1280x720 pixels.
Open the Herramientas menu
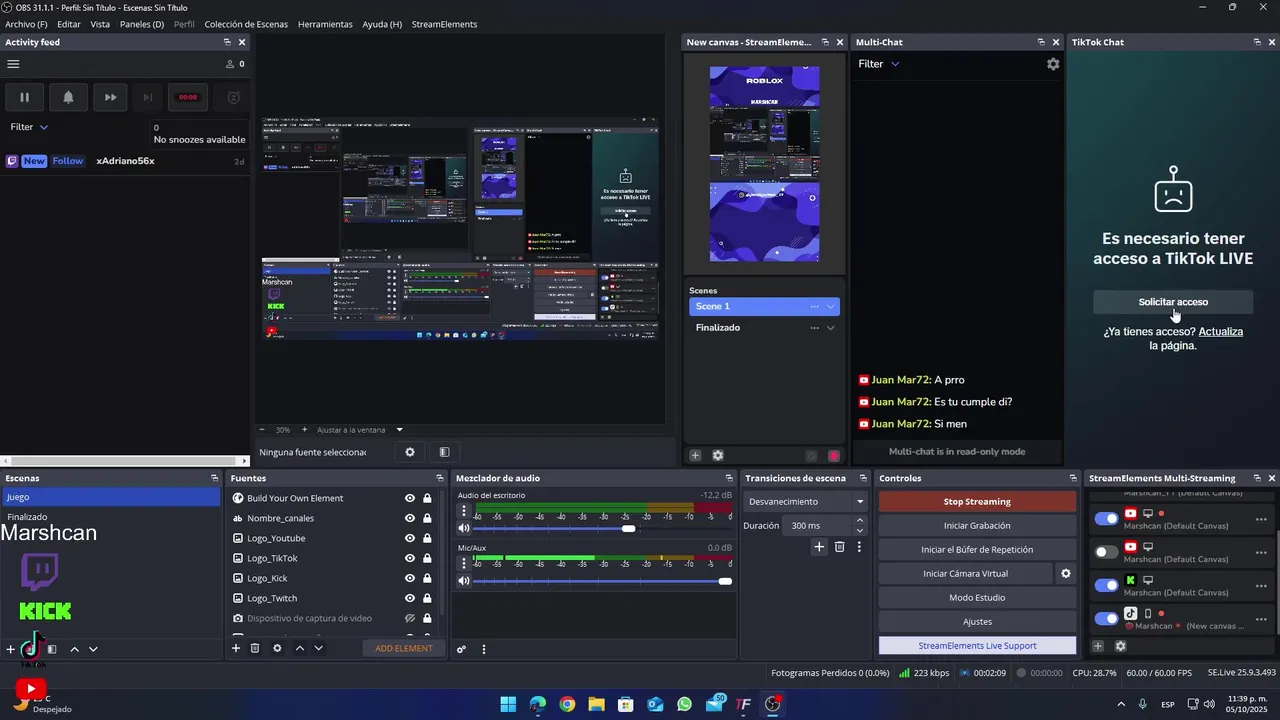(325, 24)
